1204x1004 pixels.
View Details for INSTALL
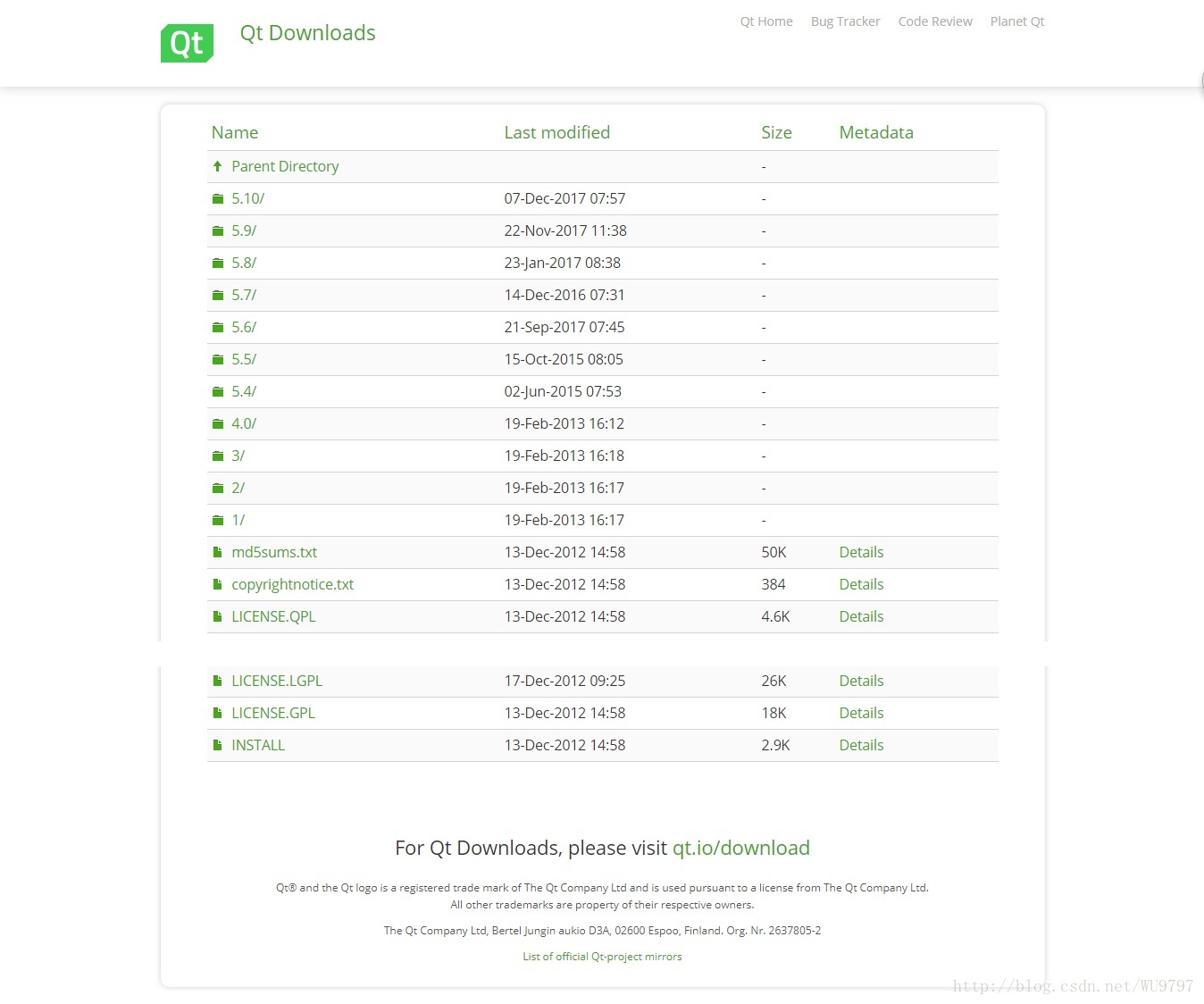coord(861,745)
